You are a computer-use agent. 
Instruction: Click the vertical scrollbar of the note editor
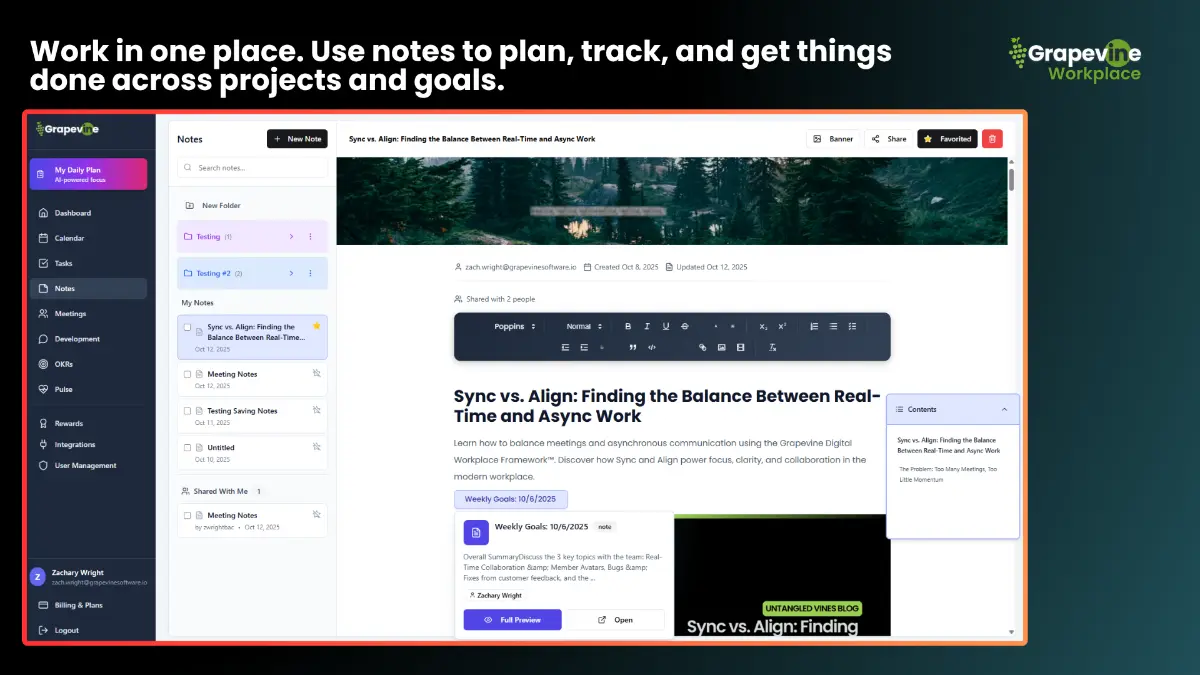pyautogui.click(x=1011, y=180)
